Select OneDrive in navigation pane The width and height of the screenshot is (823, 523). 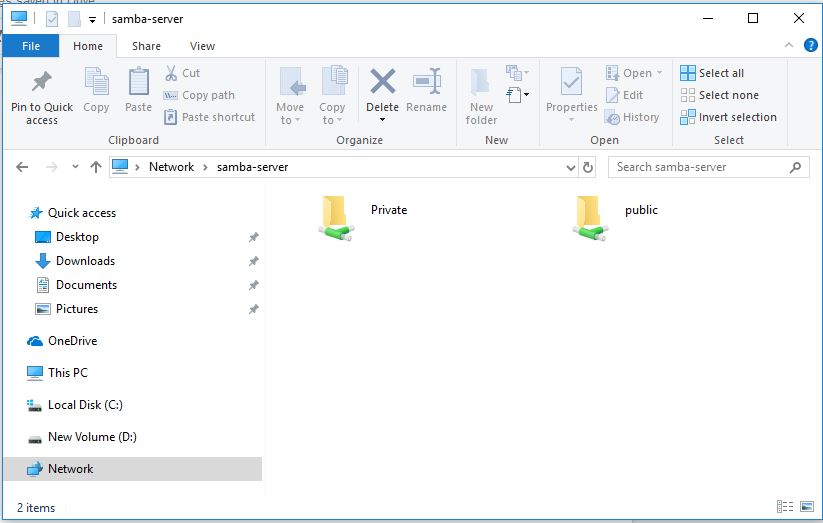62,341
